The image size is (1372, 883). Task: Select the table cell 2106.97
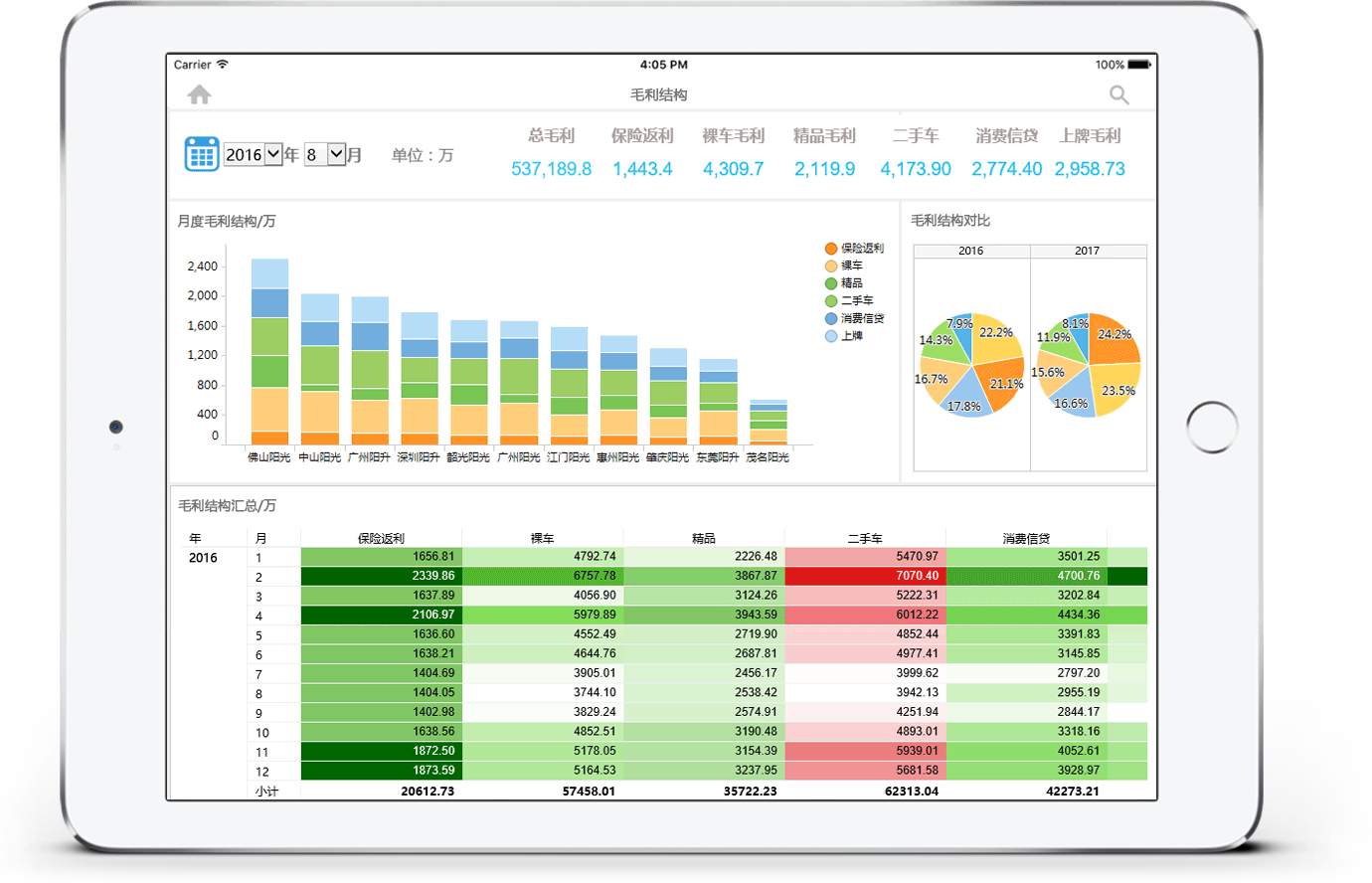[382, 615]
